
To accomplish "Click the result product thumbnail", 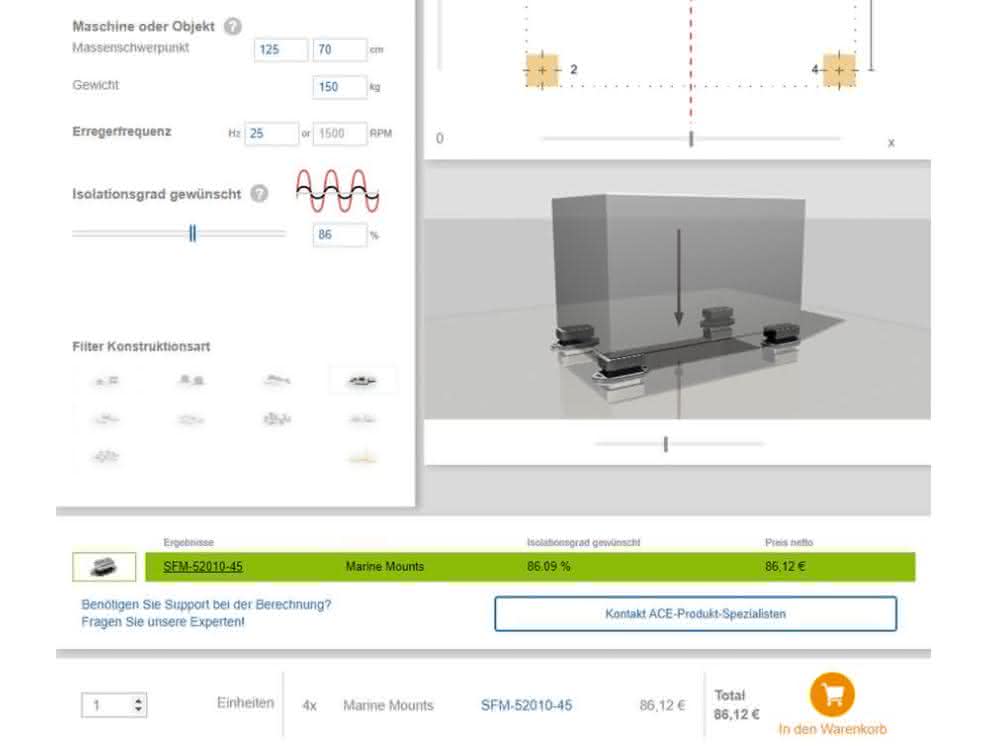I will (104, 566).
